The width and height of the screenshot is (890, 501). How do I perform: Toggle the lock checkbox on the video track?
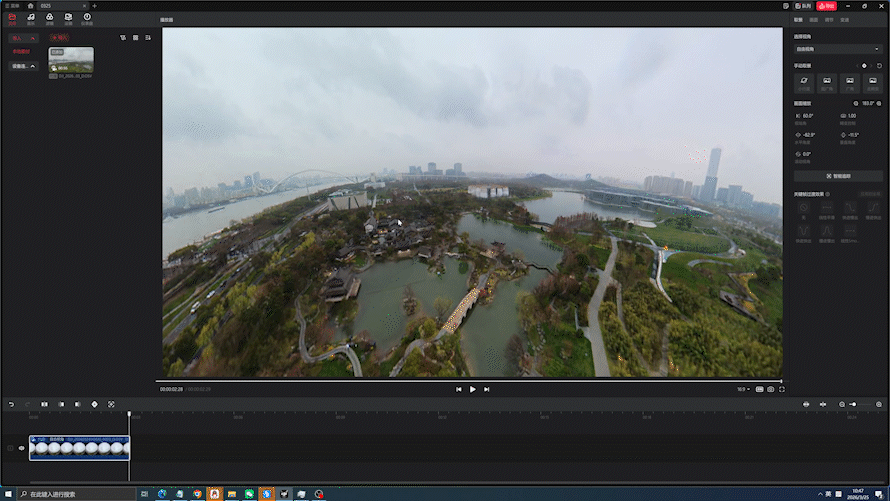click(10, 448)
